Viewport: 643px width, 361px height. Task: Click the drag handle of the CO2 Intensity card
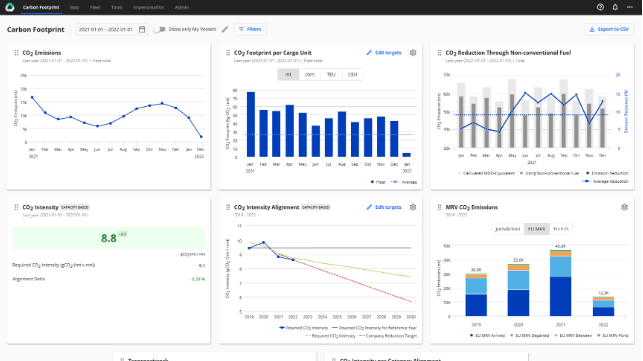(x=16, y=207)
